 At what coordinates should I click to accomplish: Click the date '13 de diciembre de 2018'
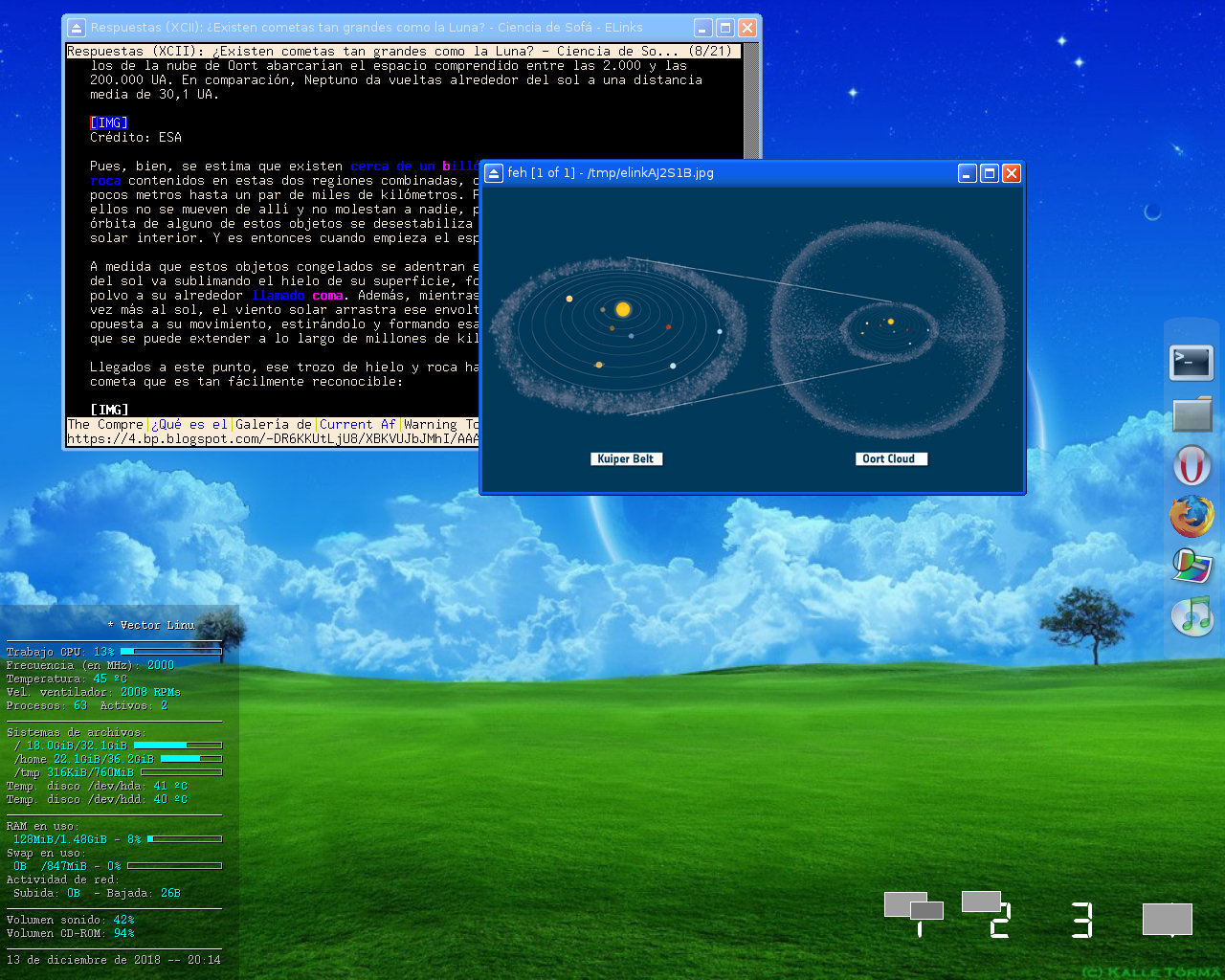(x=84, y=960)
